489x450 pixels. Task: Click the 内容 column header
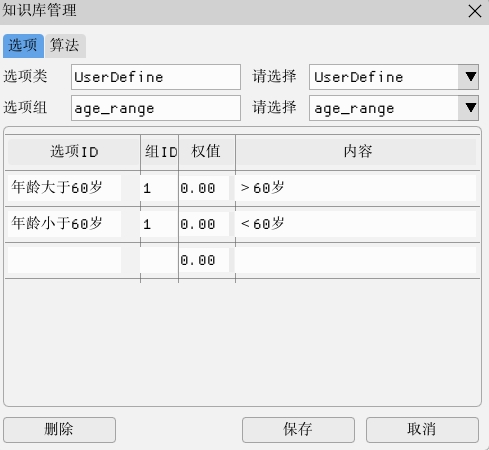pyautogui.click(x=357, y=152)
